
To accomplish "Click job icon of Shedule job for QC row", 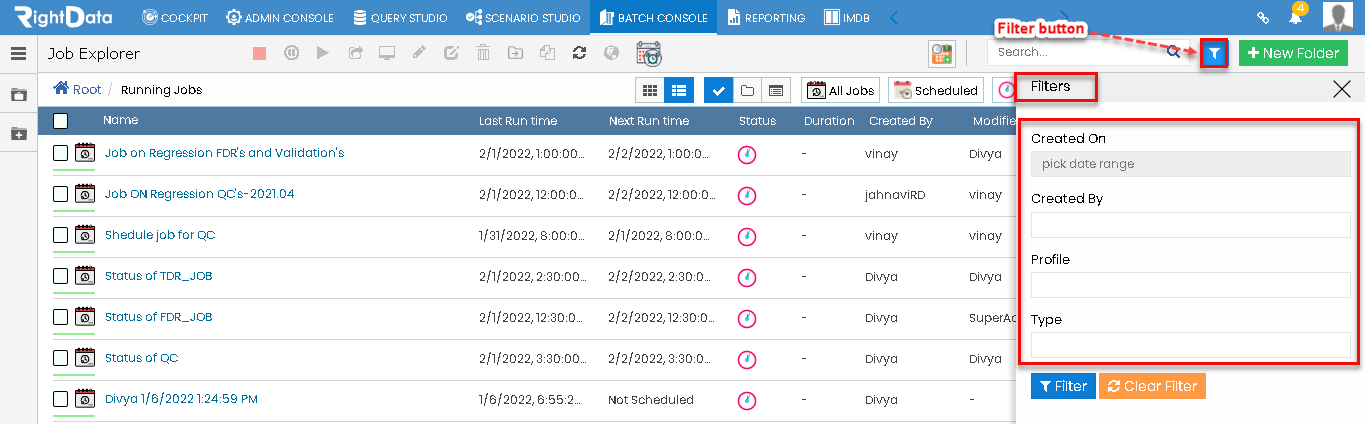I will pos(85,235).
